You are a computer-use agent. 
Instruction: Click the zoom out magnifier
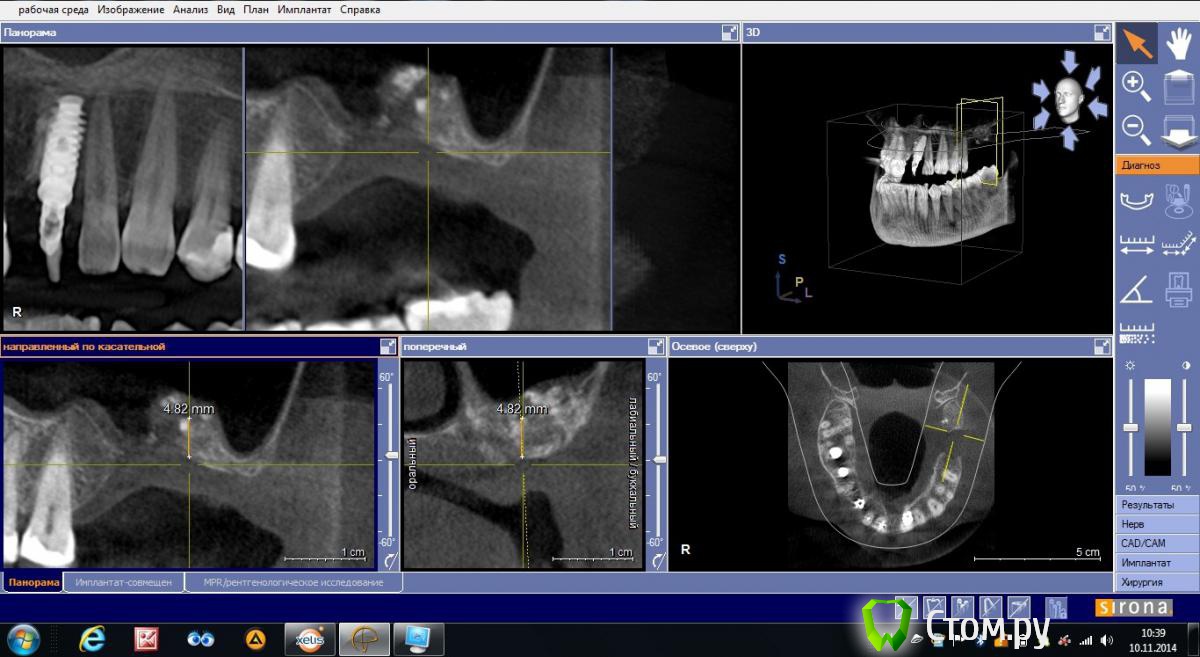point(1136,129)
